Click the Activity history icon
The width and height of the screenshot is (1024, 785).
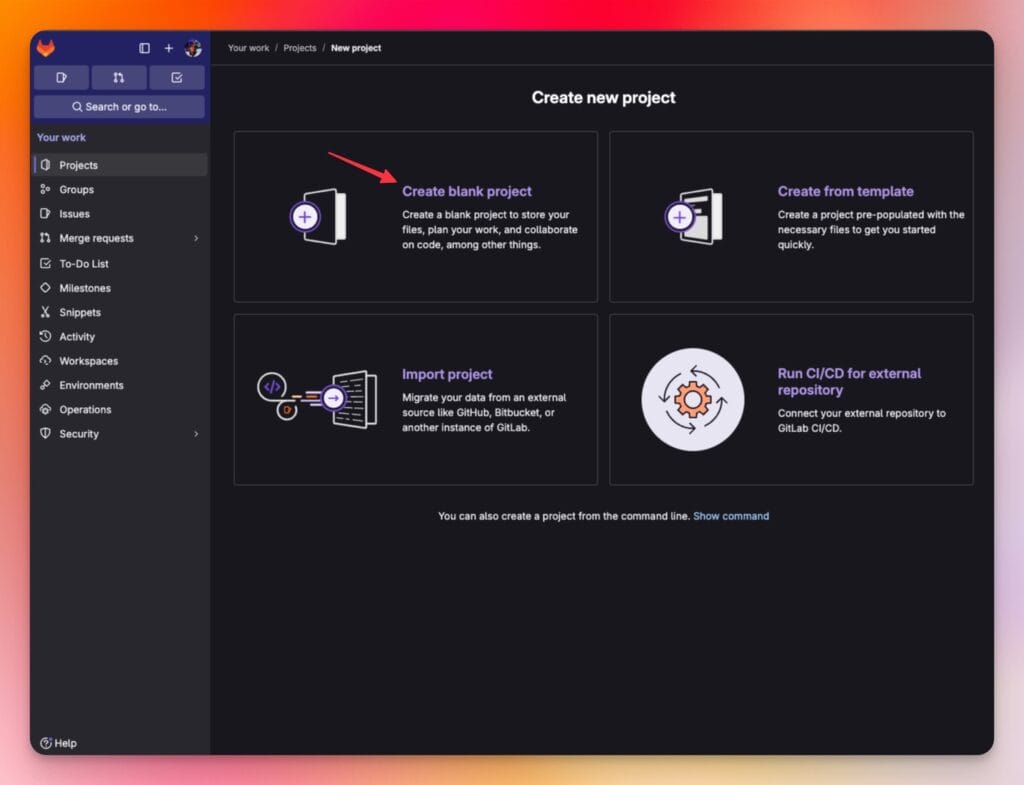coord(45,336)
